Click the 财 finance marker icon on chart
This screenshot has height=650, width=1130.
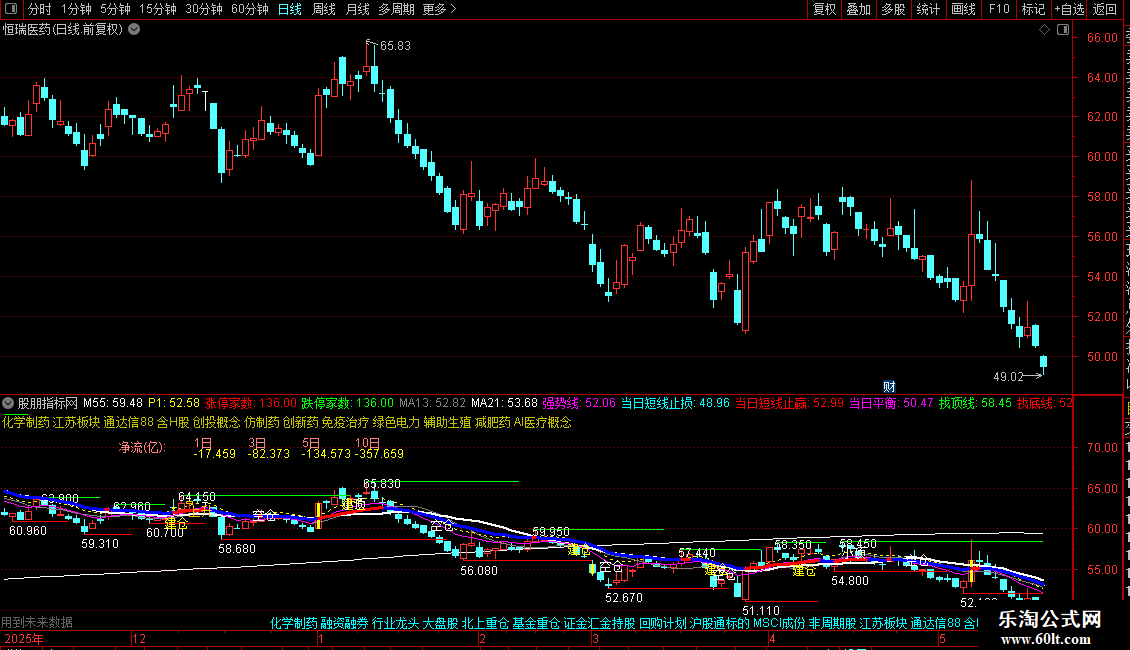889,387
